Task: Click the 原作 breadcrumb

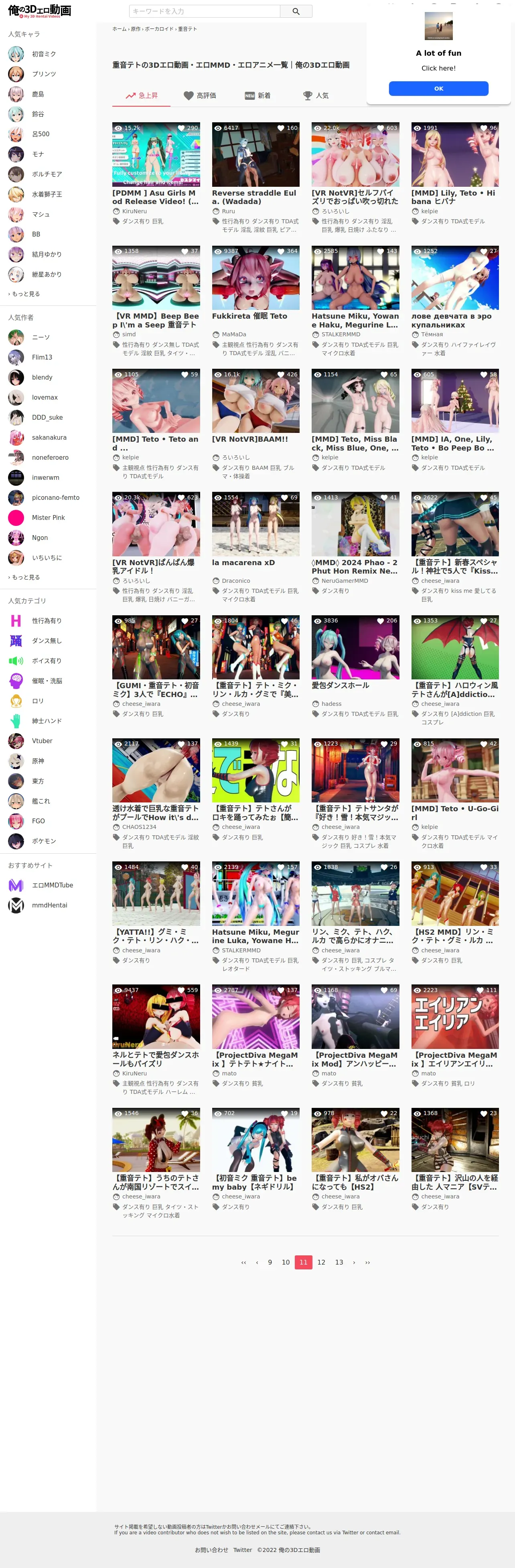Action: [x=136, y=29]
